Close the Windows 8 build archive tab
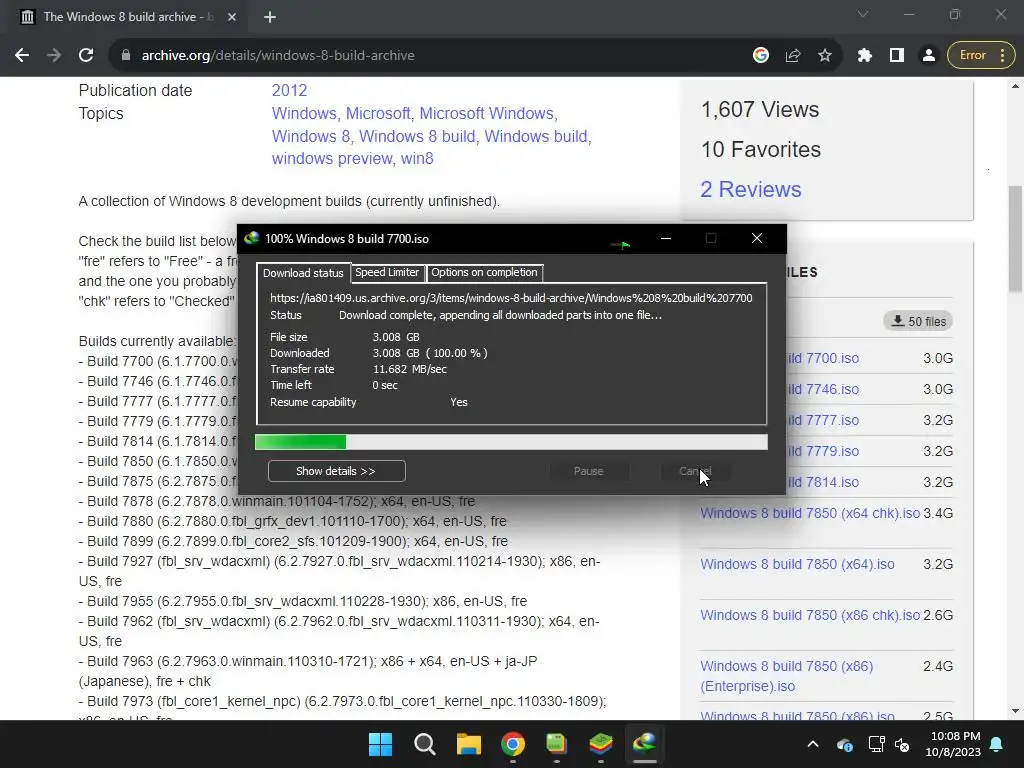The width and height of the screenshot is (1024, 768). click(x=232, y=17)
